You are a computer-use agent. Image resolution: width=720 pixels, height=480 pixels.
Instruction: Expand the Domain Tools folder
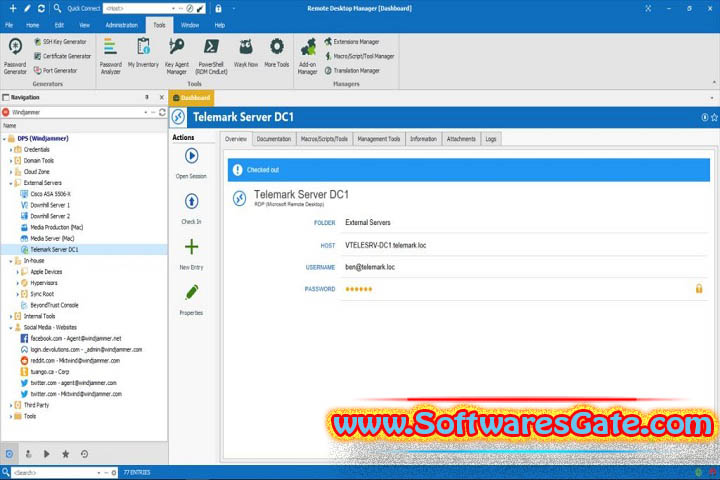point(11,161)
